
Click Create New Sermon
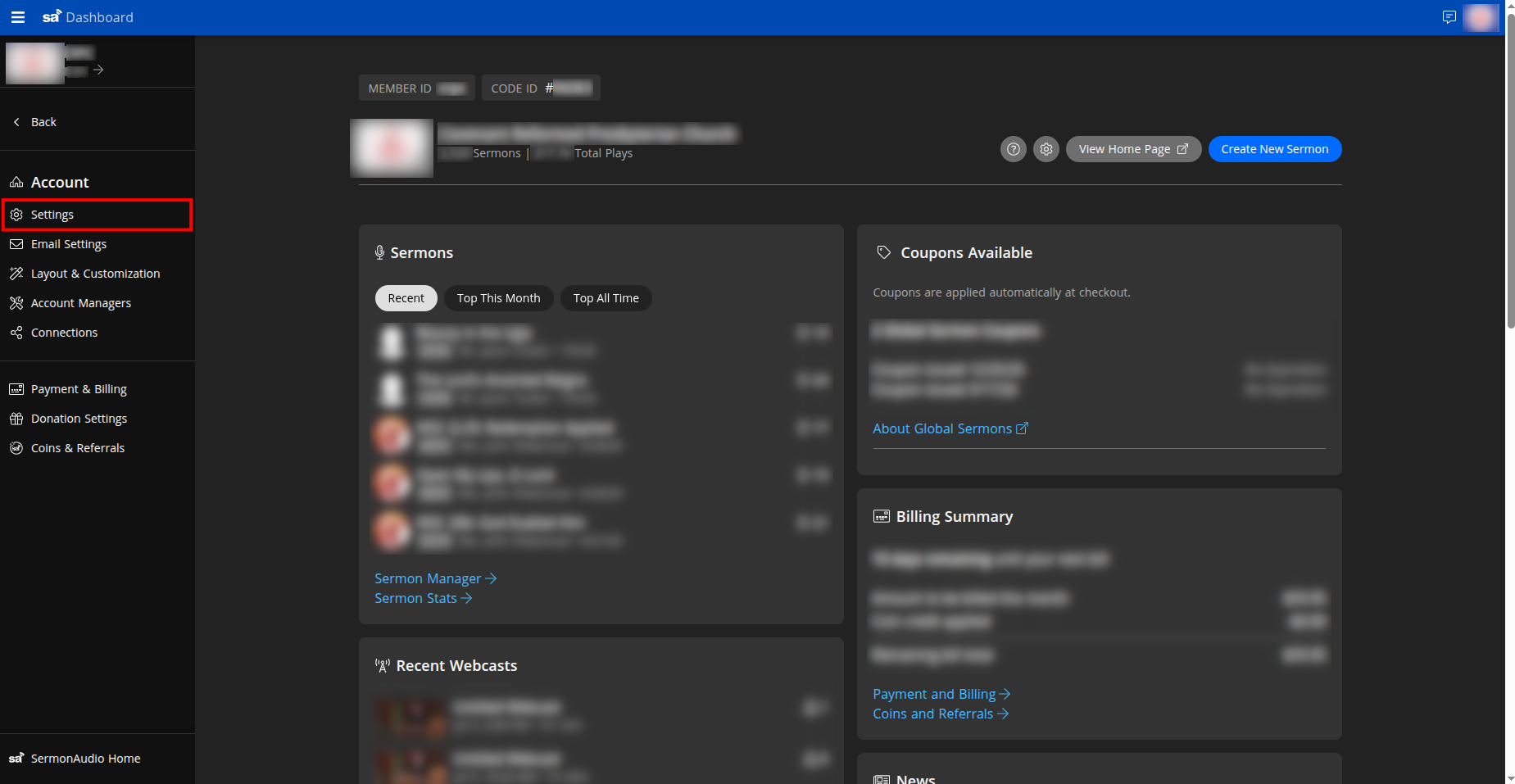(x=1275, y=149)
